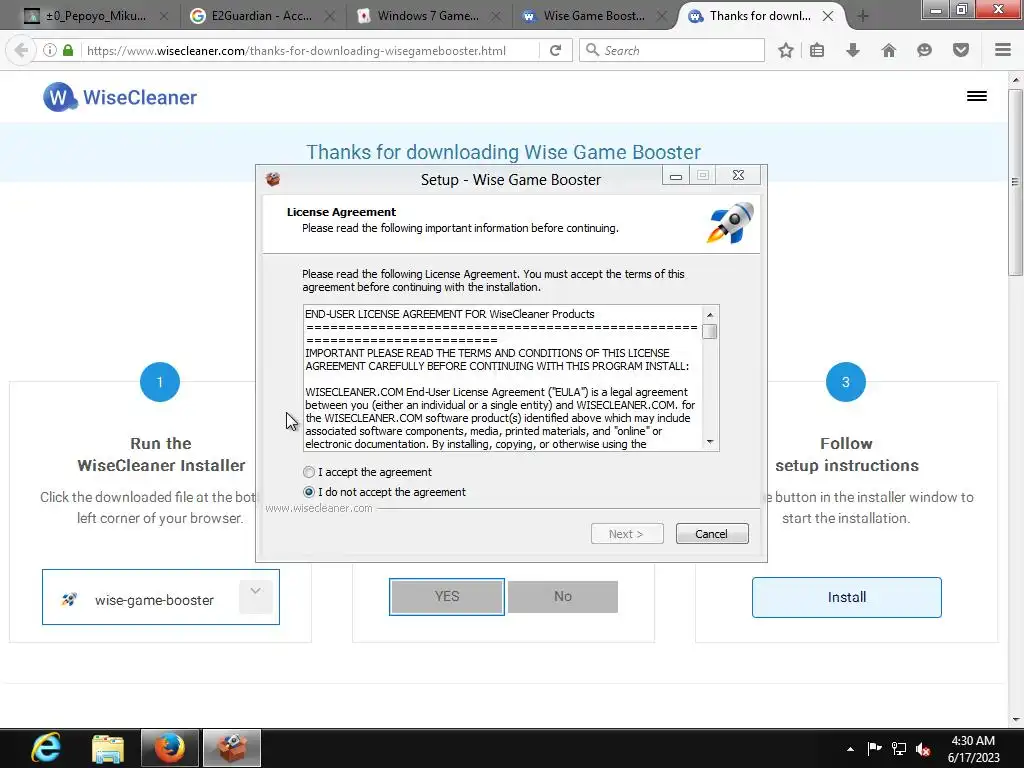Click the smiley chat icon in toolbar
The height and width of the screenshot is (768, 1024).
[924, 50]
